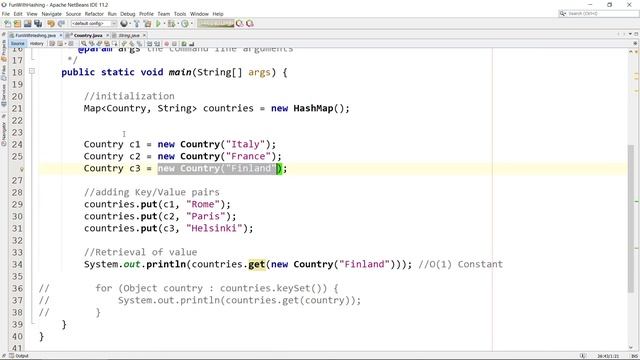Image resolution: width=640 pixels, height=360 pixels.
Task: Click the Uncomment icon in editor toolbar
Action: [x=191, y=43]
